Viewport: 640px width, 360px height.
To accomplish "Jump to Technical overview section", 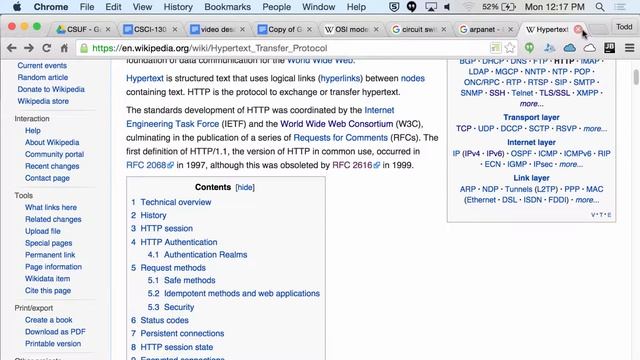I will (x=176, y=202).
